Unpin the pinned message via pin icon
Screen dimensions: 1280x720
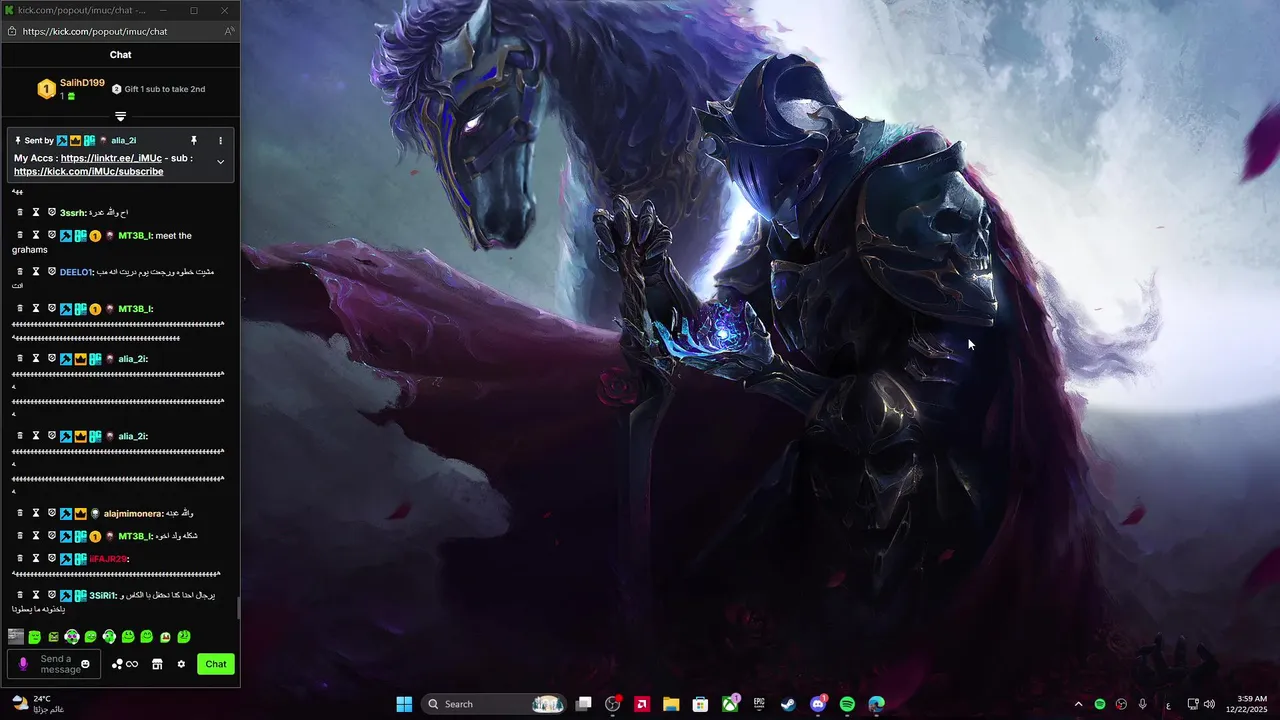click(x=194, y=141)
